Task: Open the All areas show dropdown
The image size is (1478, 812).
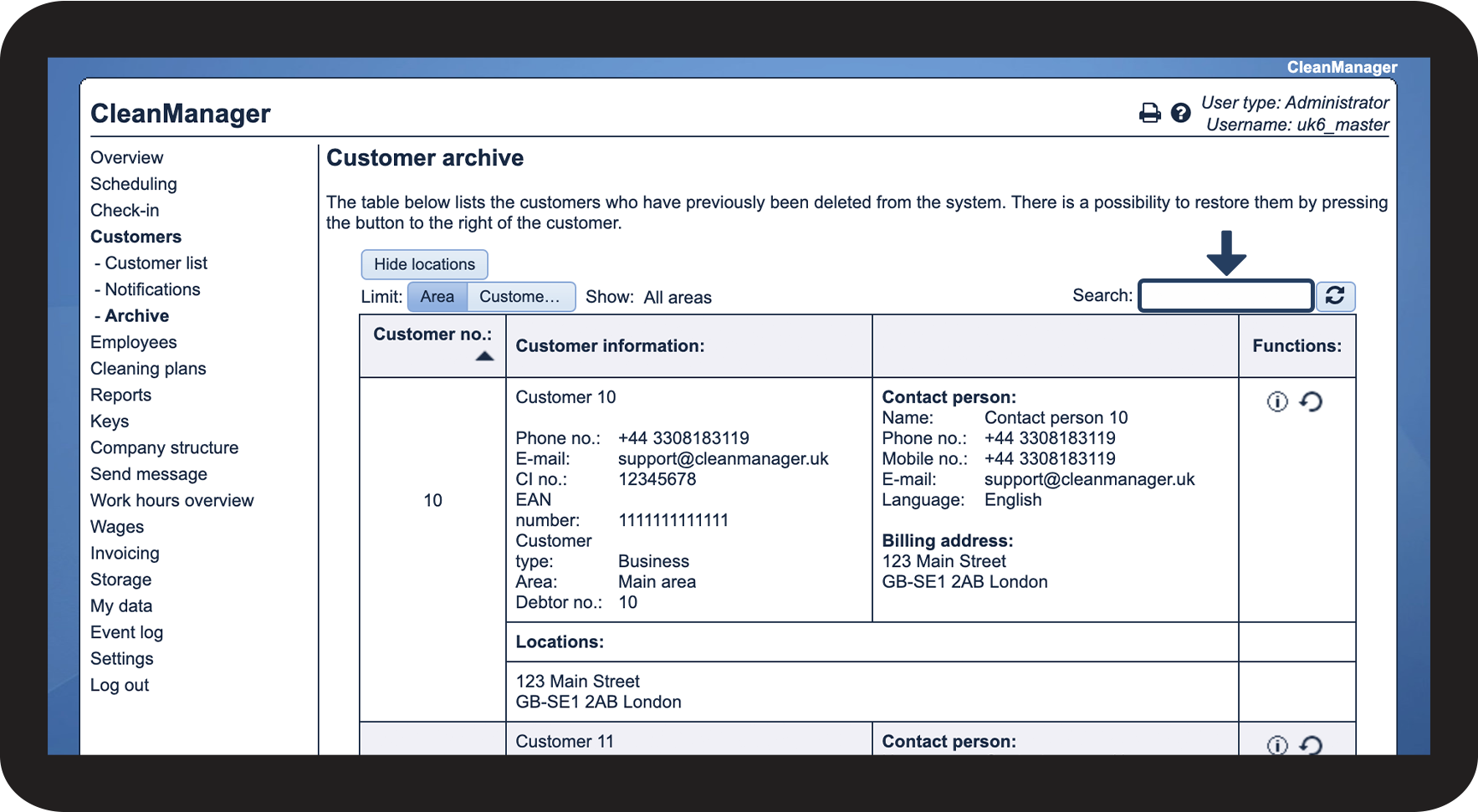Action: tap(678, 298)
